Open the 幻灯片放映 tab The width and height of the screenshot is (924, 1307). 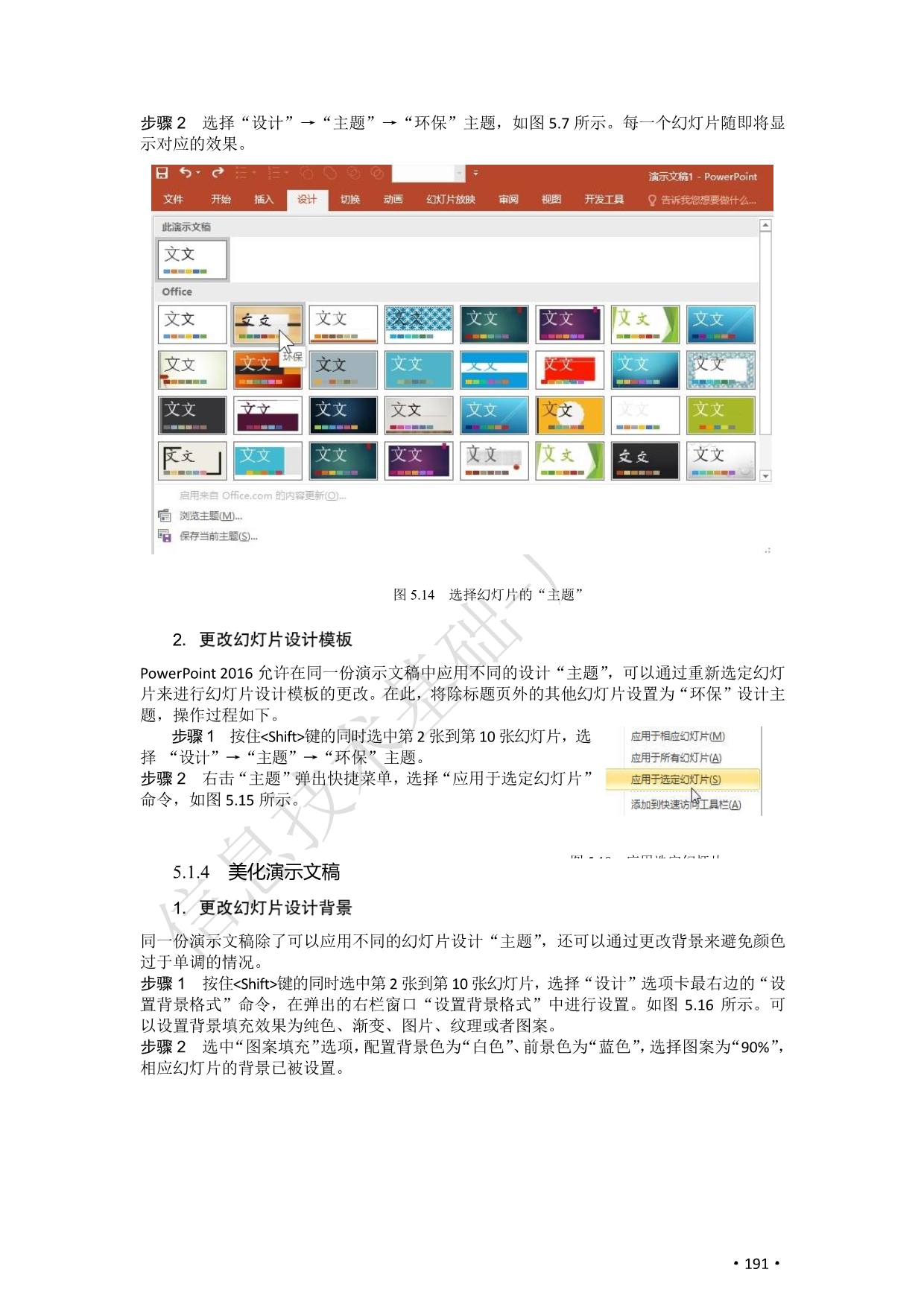pyautogui.click(x=451, y=199)
